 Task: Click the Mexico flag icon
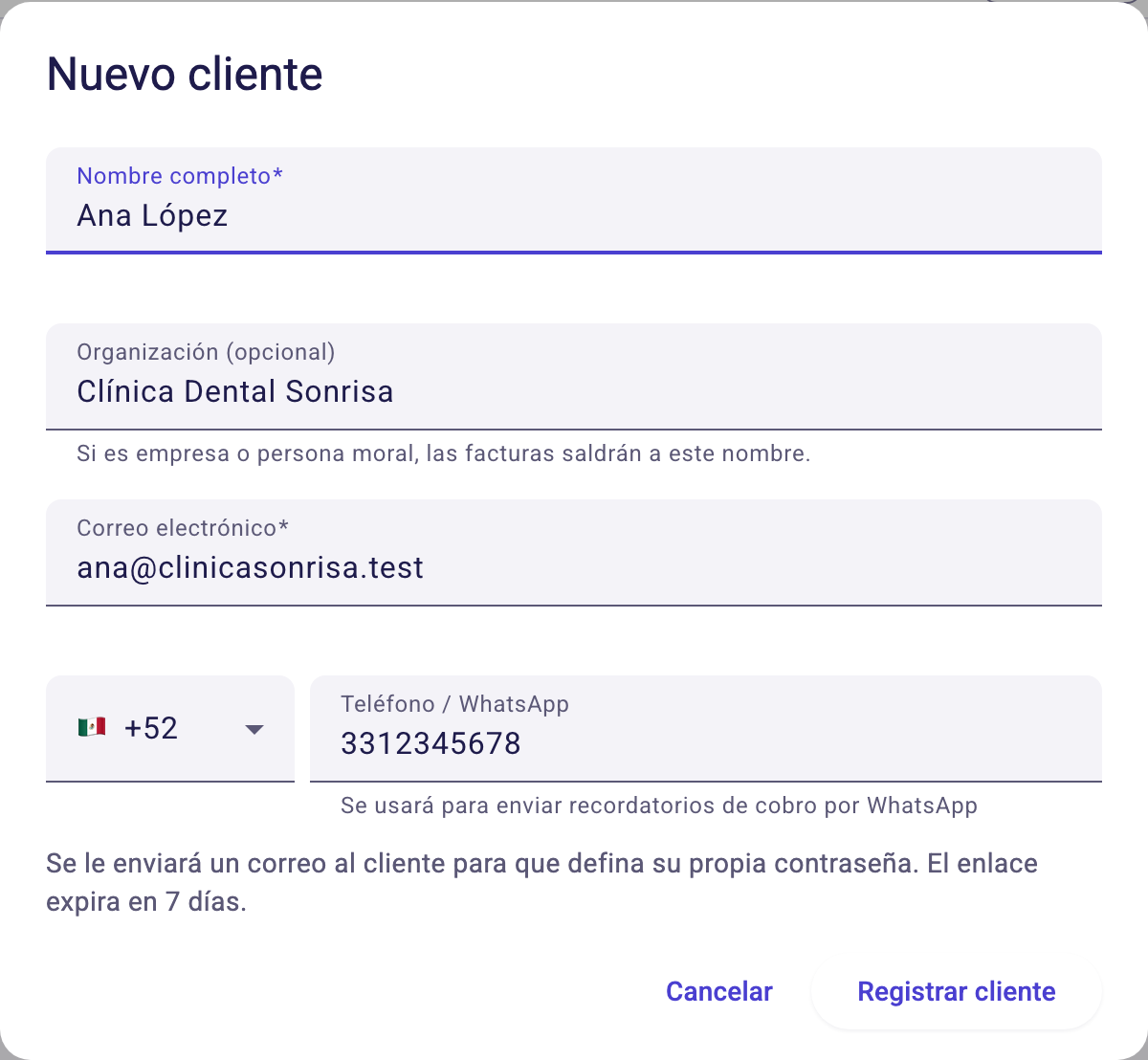coord(92,728)
